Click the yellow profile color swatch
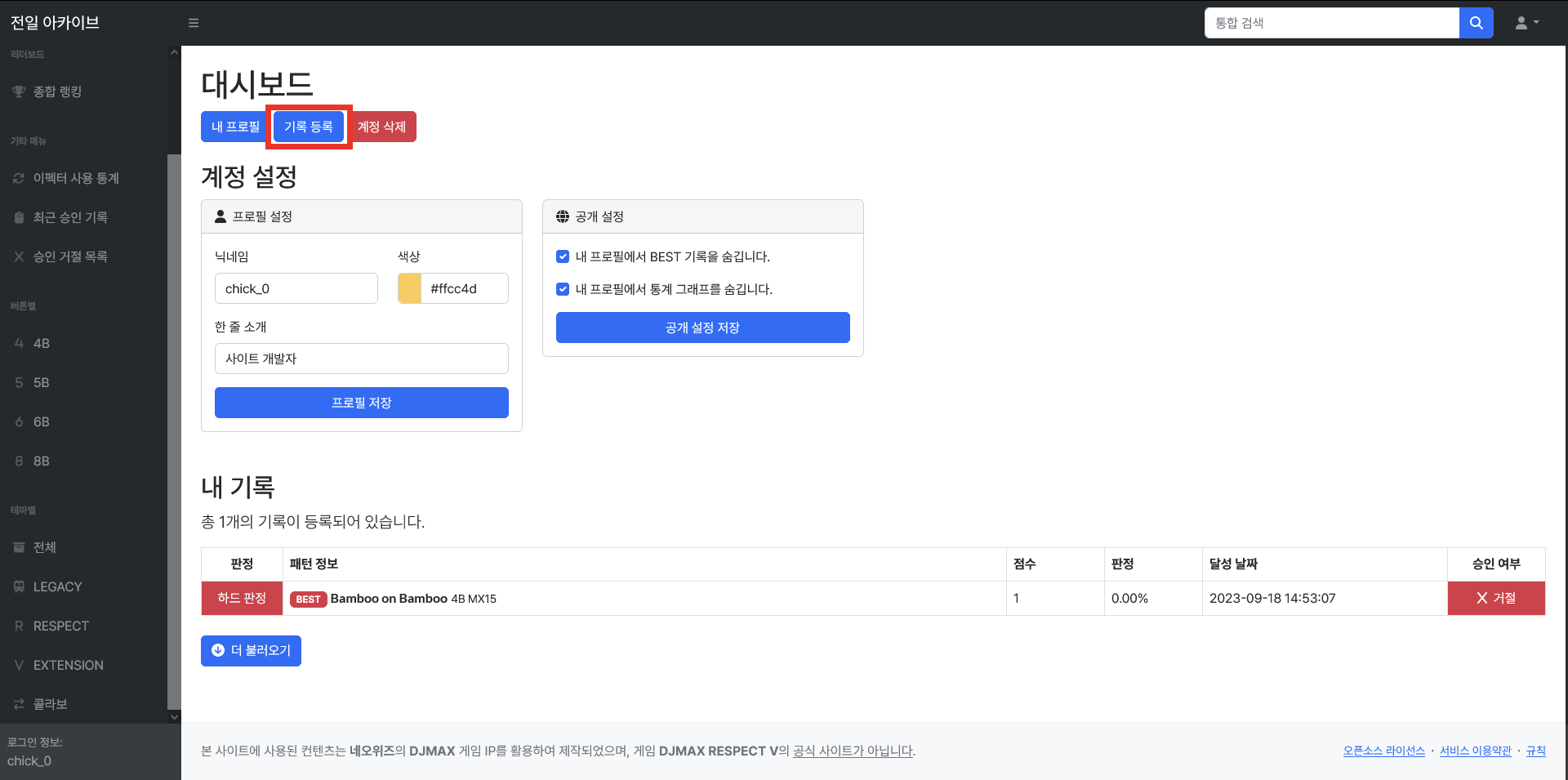This screenshot has width=1568, height=780. (x=410, y=288)
